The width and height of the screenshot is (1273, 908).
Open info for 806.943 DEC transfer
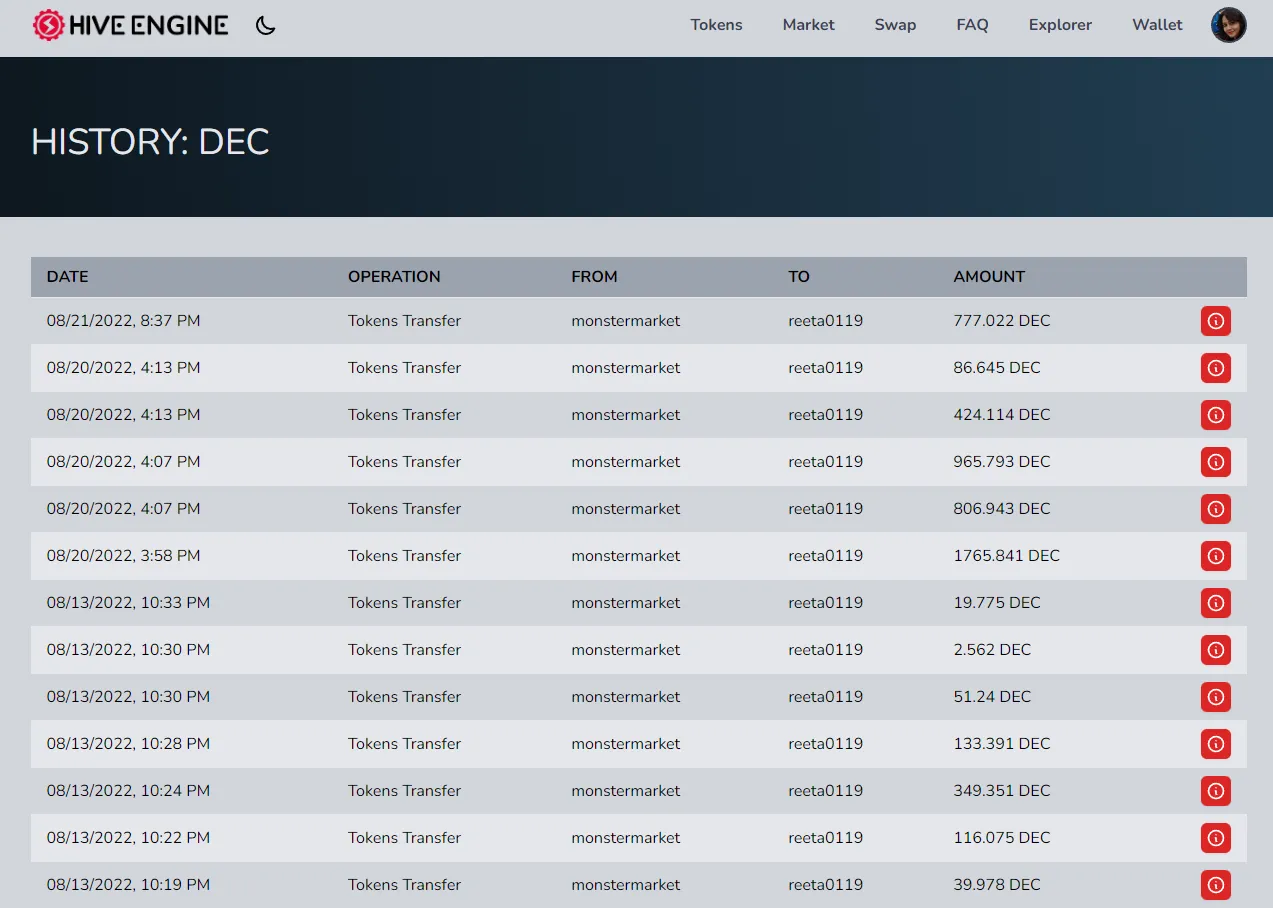click(x=1216, y=509)
